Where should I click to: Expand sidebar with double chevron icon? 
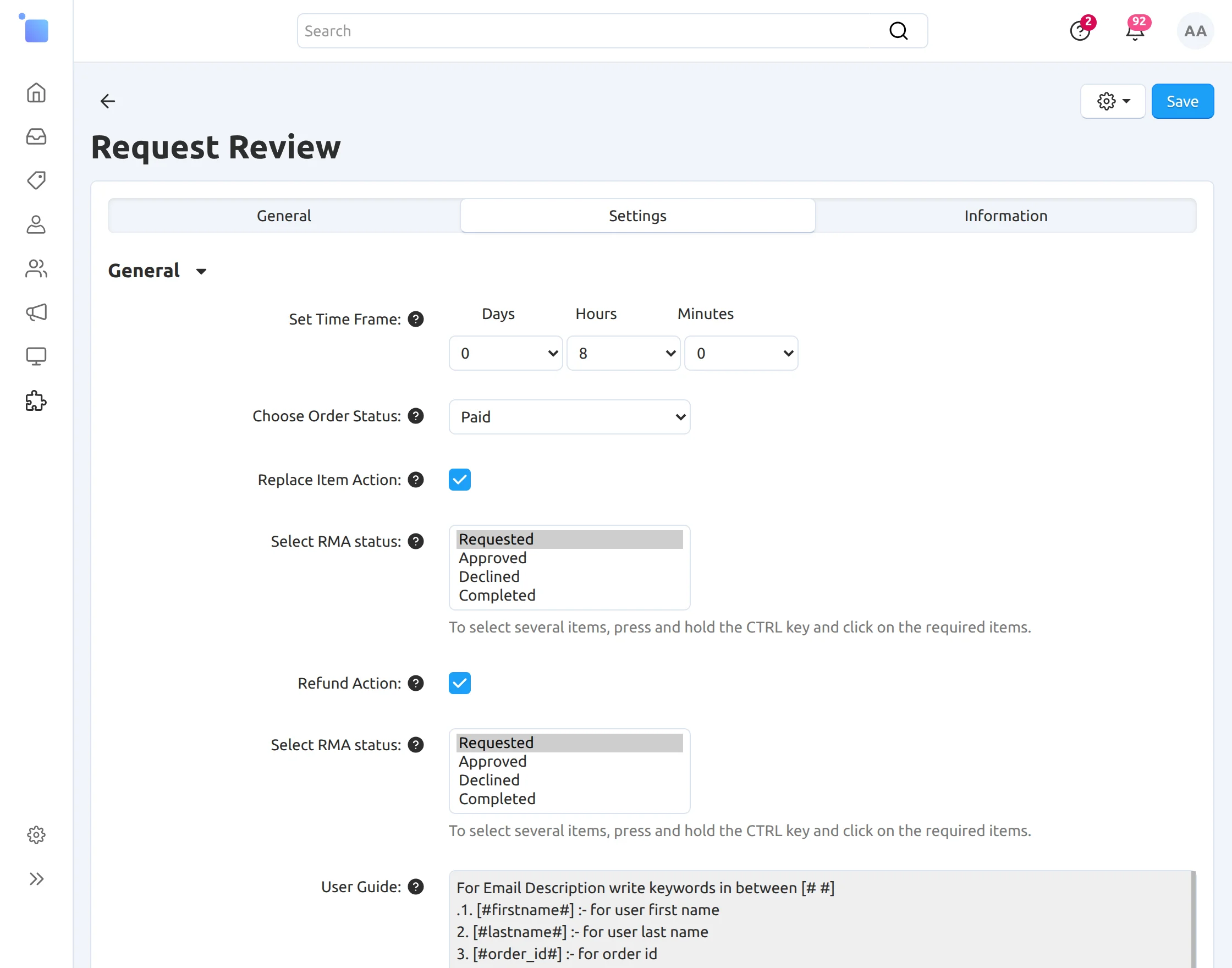(36, 879)
